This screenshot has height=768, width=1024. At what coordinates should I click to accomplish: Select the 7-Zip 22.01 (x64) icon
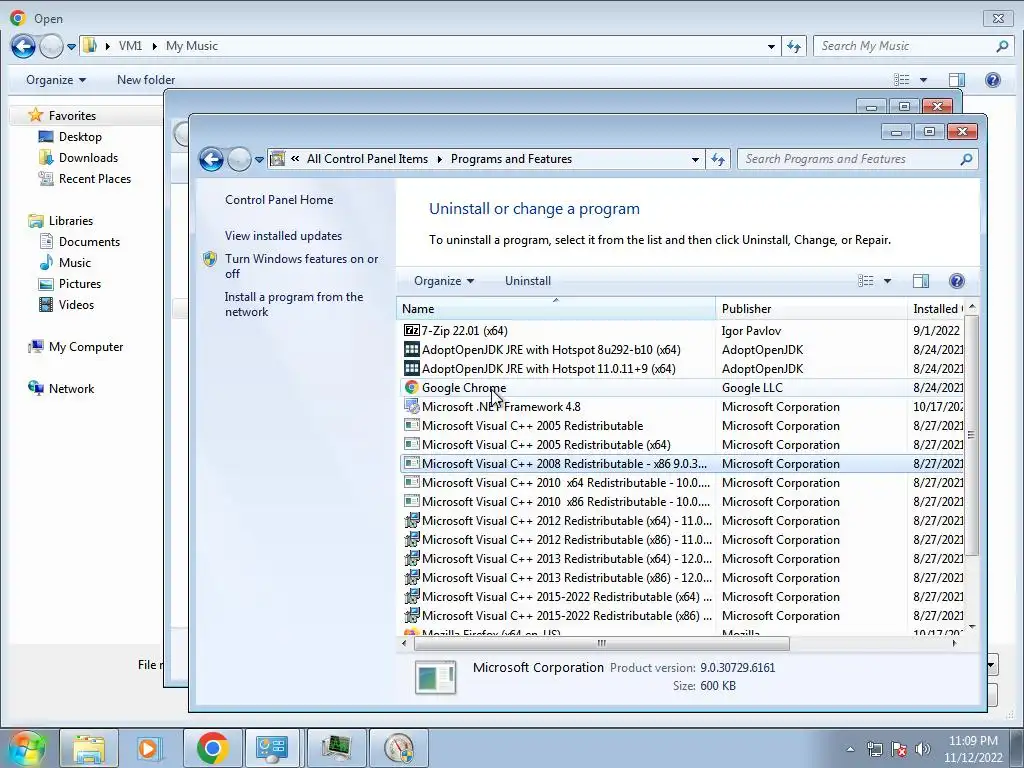(x=411, y=330)
